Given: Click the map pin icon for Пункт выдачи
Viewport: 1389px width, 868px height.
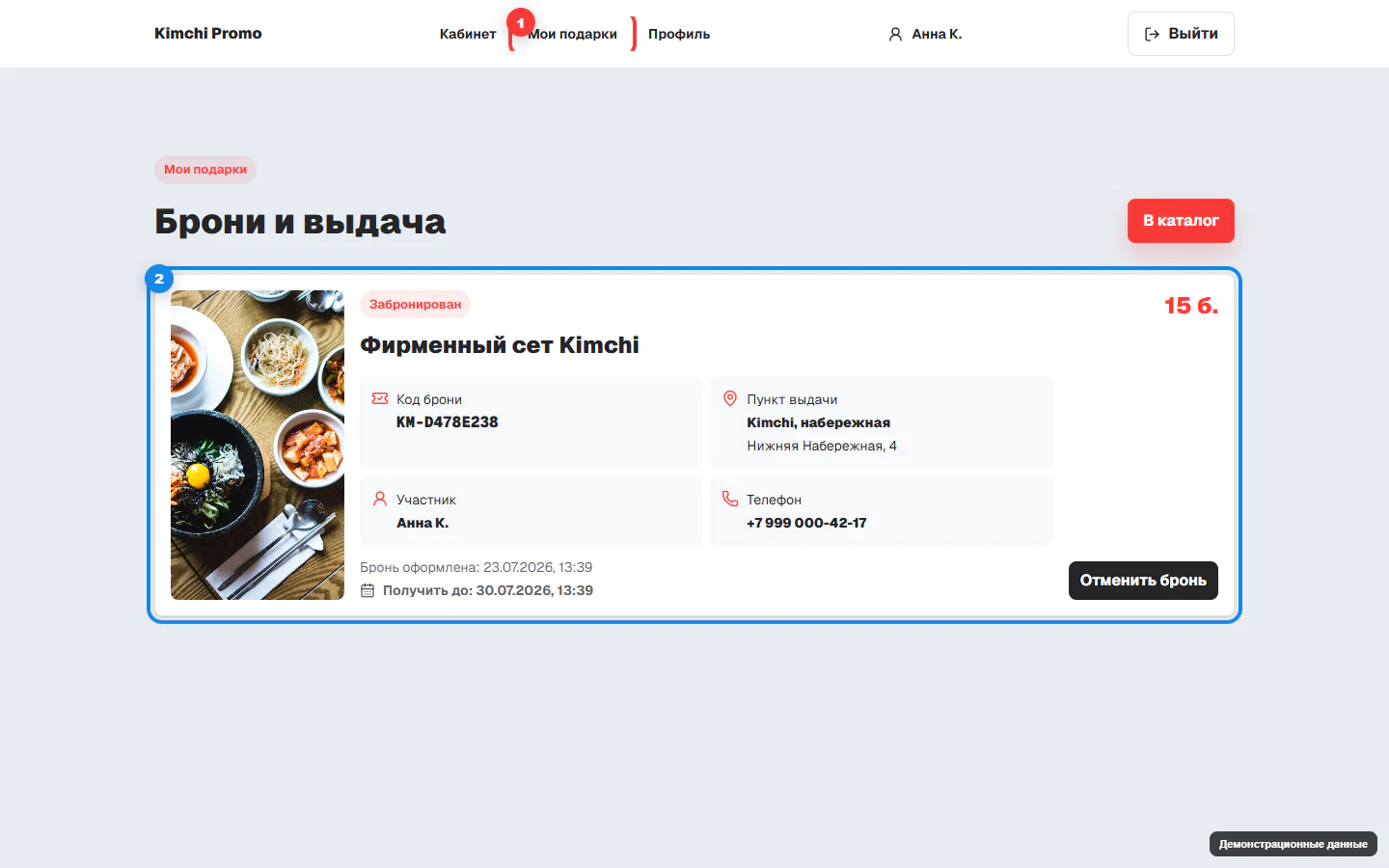Looking at the screenshot, I should coord(730,398).
